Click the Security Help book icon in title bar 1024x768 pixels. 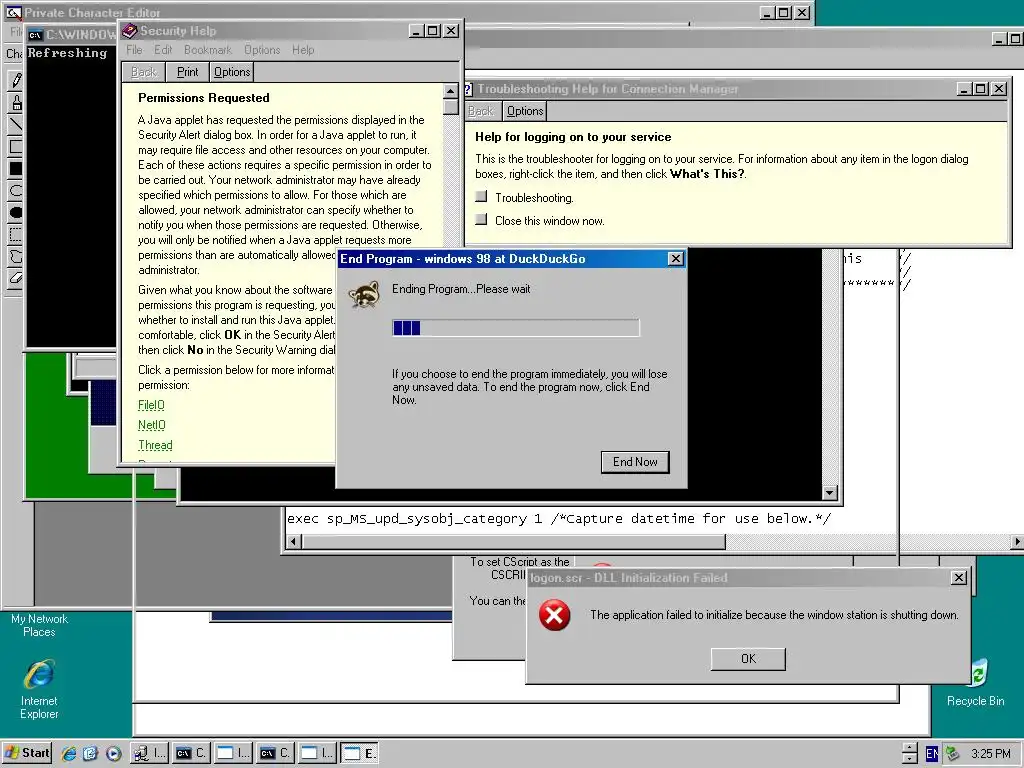pyautogui.click(x=129, y=31)
